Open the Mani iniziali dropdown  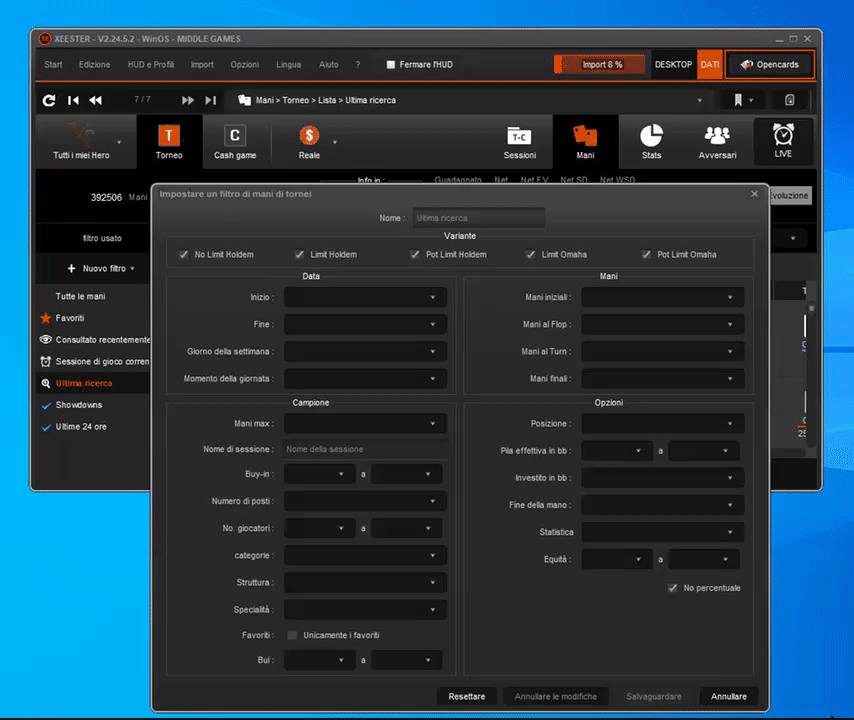(x=662, y=297)
